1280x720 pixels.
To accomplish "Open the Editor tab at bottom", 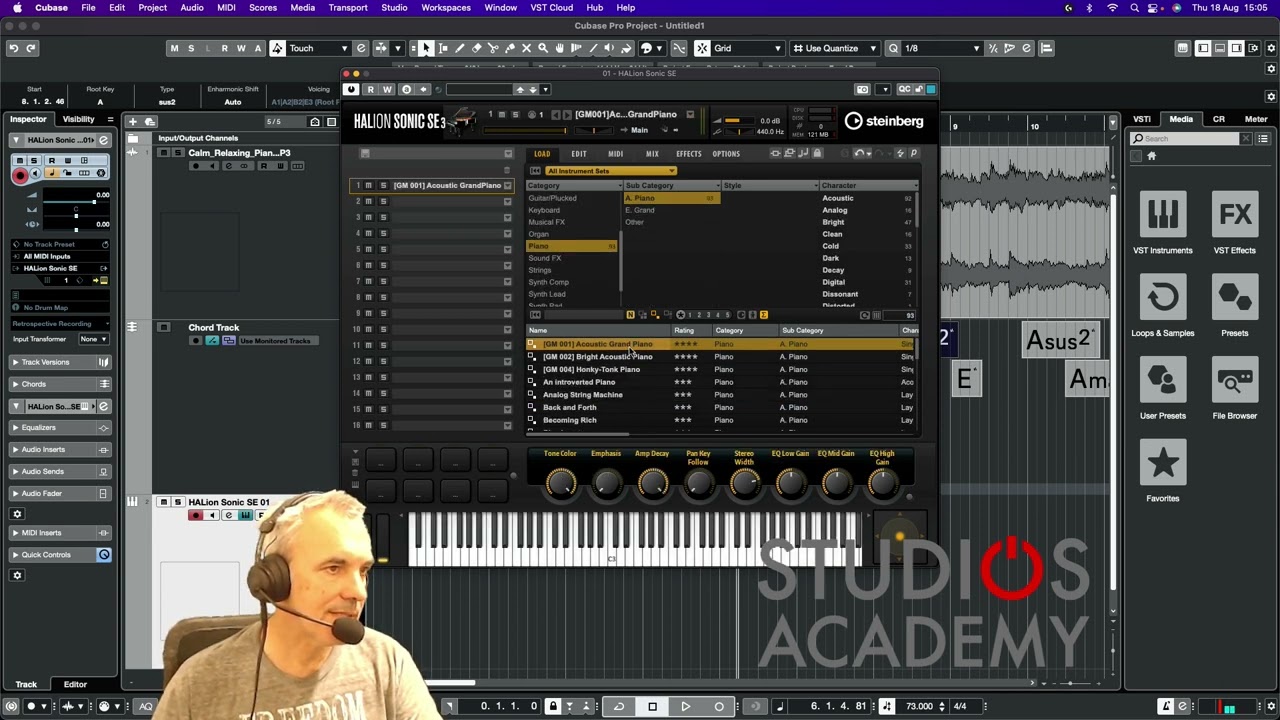I will click(75, 684).
